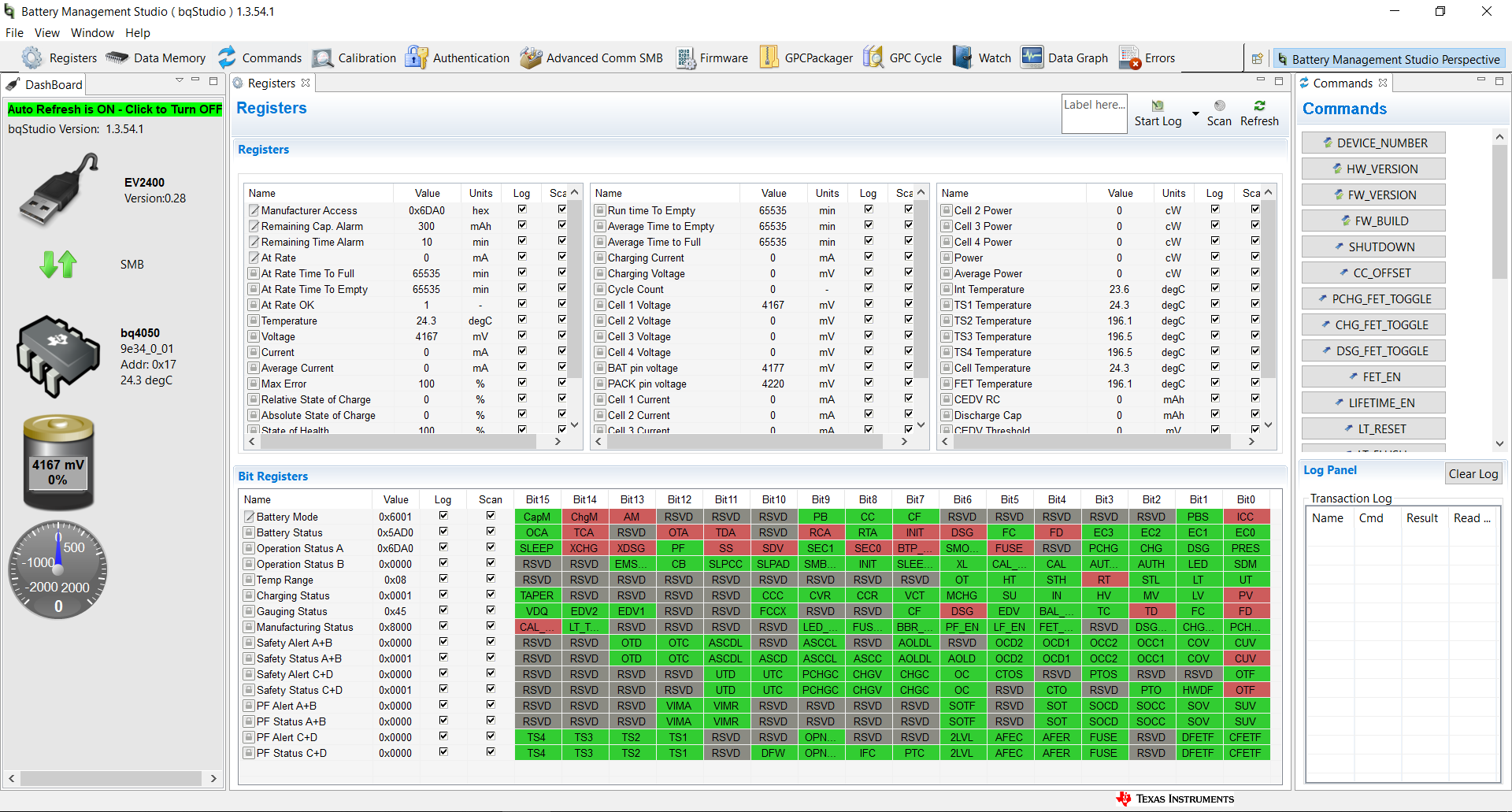The width and height of the screenshot is (1512, 812).
Task: Expand the Start Log dropdown arrow
Action: coord(1195,114)
